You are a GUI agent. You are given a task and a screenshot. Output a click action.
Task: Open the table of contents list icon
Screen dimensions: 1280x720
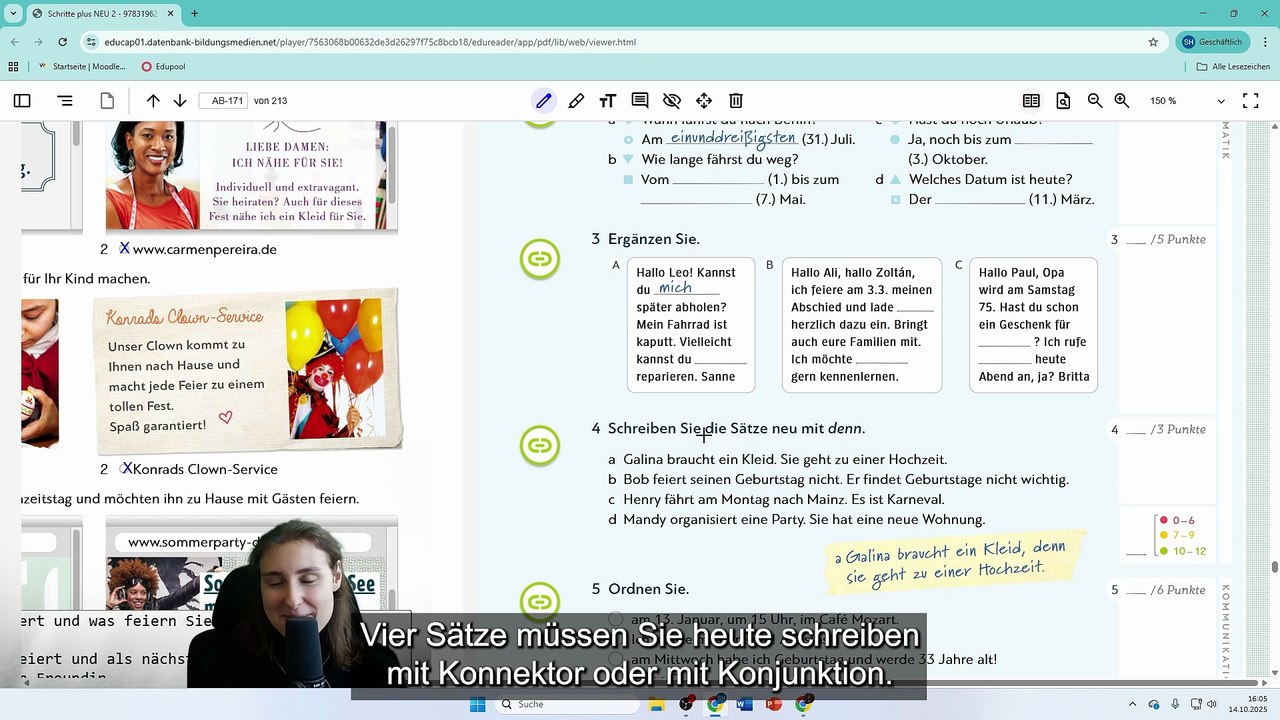tap(65, 101)
